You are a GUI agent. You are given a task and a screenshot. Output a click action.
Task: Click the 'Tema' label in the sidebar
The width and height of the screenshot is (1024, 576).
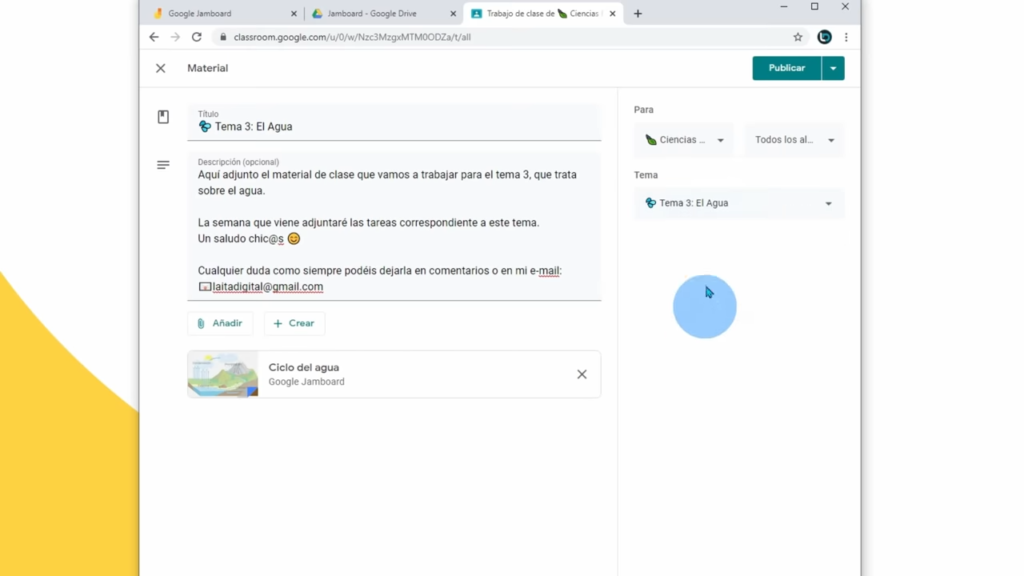(x=646, y=175)
